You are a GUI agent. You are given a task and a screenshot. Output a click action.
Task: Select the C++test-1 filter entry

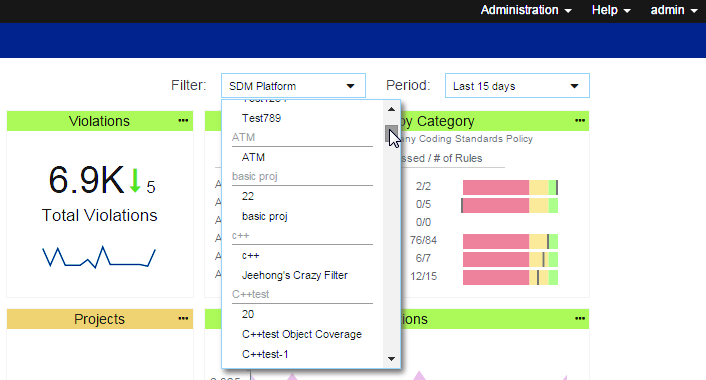[x=265, y=354]
